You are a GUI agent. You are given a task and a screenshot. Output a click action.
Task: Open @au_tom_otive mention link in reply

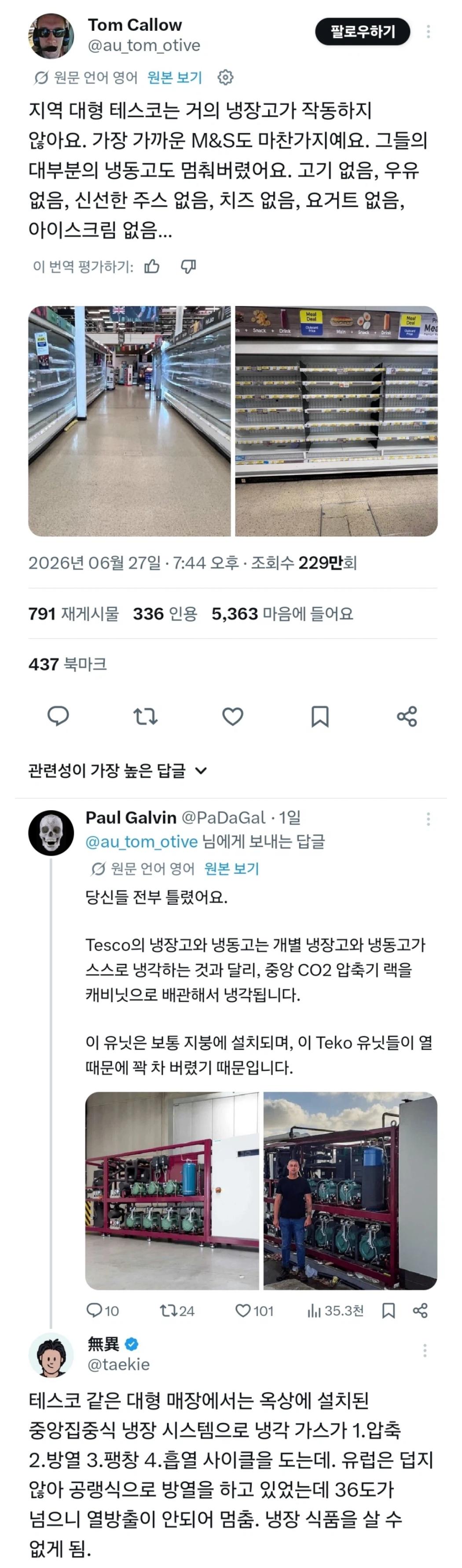point(142,841)
